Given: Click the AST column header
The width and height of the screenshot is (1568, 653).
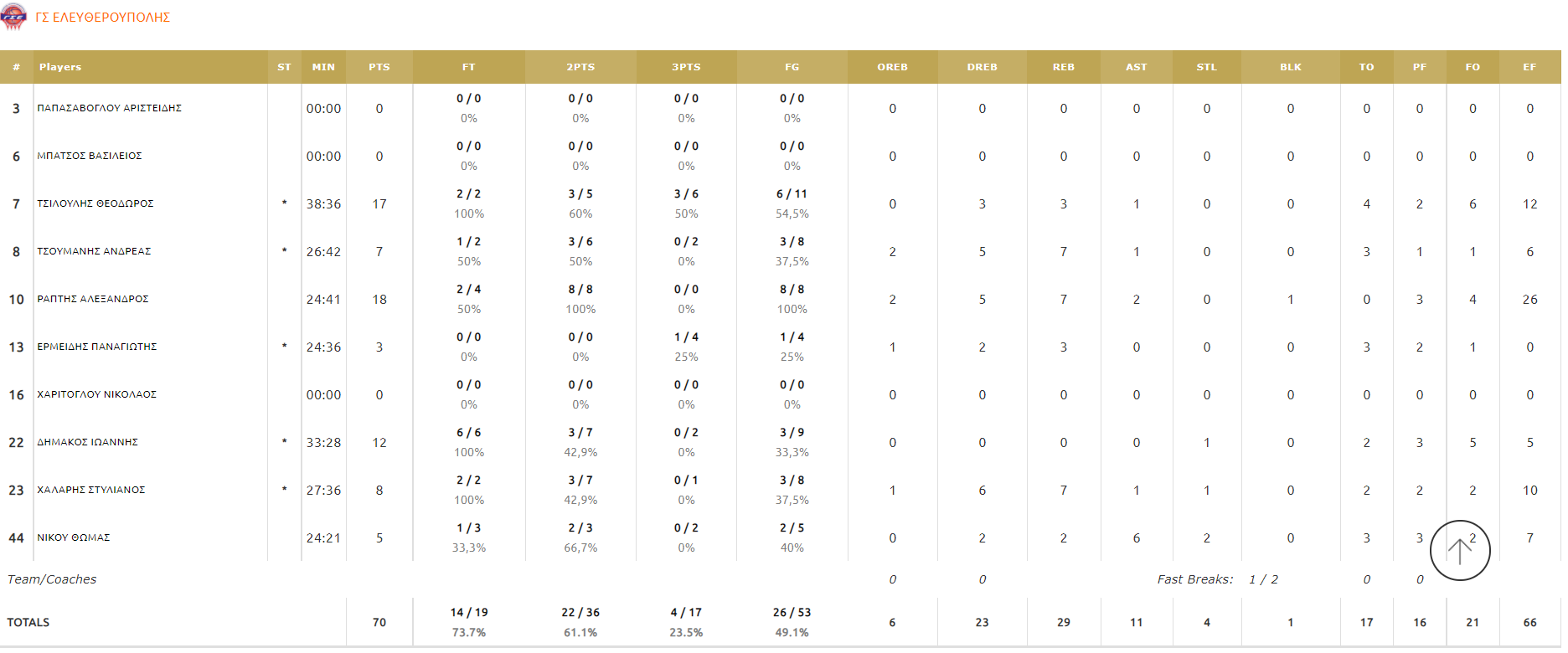Looking at the screenshot, I should pyautogui.click(x=1136, y=67).
